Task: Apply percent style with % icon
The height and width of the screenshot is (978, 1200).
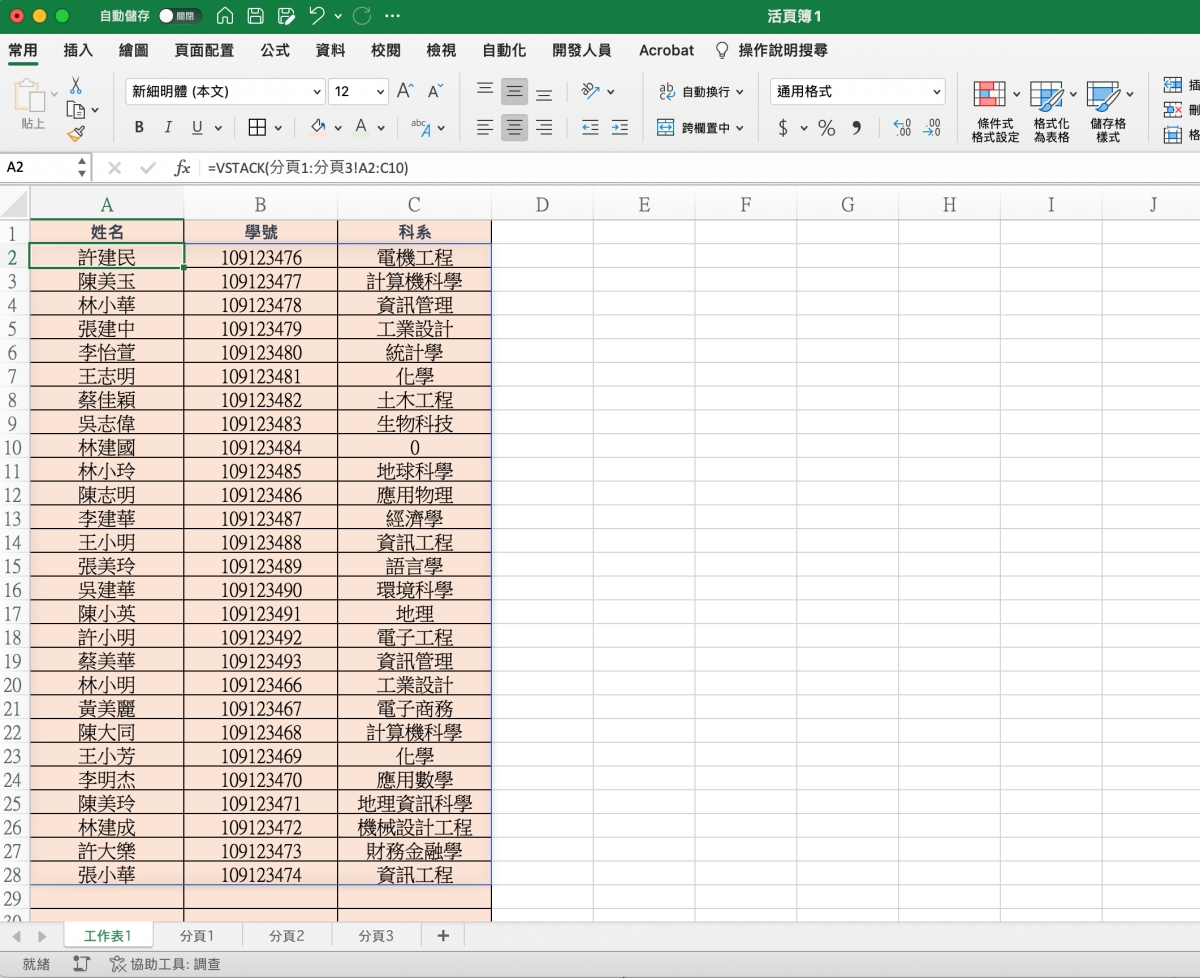Action: (x=826, y=128)
